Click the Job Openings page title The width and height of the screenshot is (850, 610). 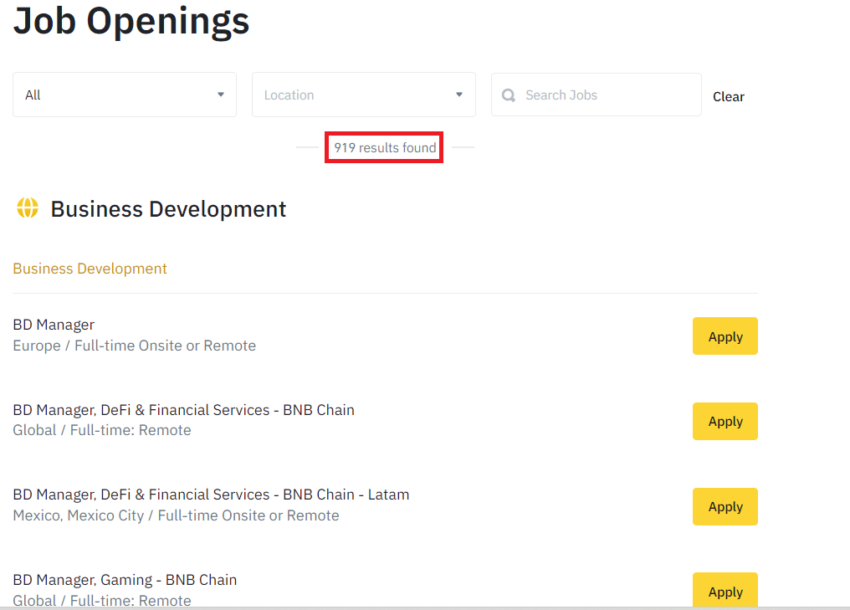(x=131, y=22)
